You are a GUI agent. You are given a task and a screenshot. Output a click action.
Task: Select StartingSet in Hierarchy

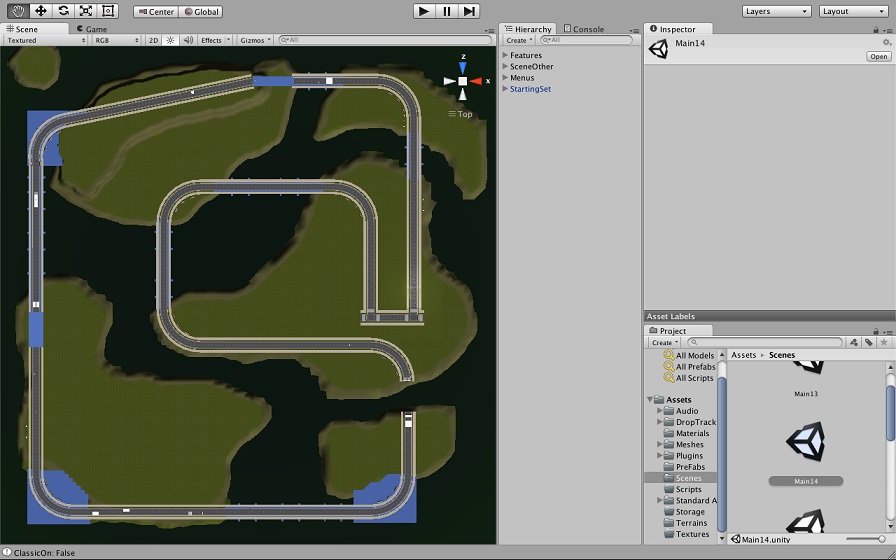(530, 89)
